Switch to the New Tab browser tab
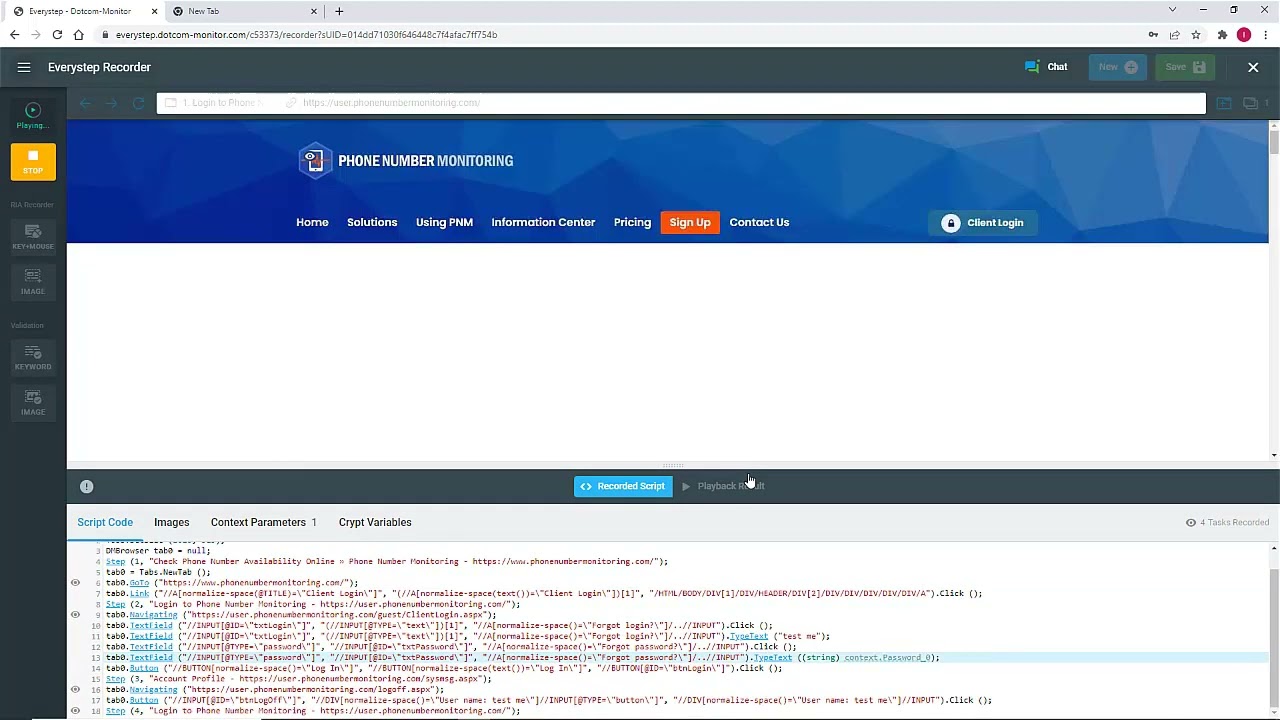This screenshot has width=1280, height=720. pos(244,11)
